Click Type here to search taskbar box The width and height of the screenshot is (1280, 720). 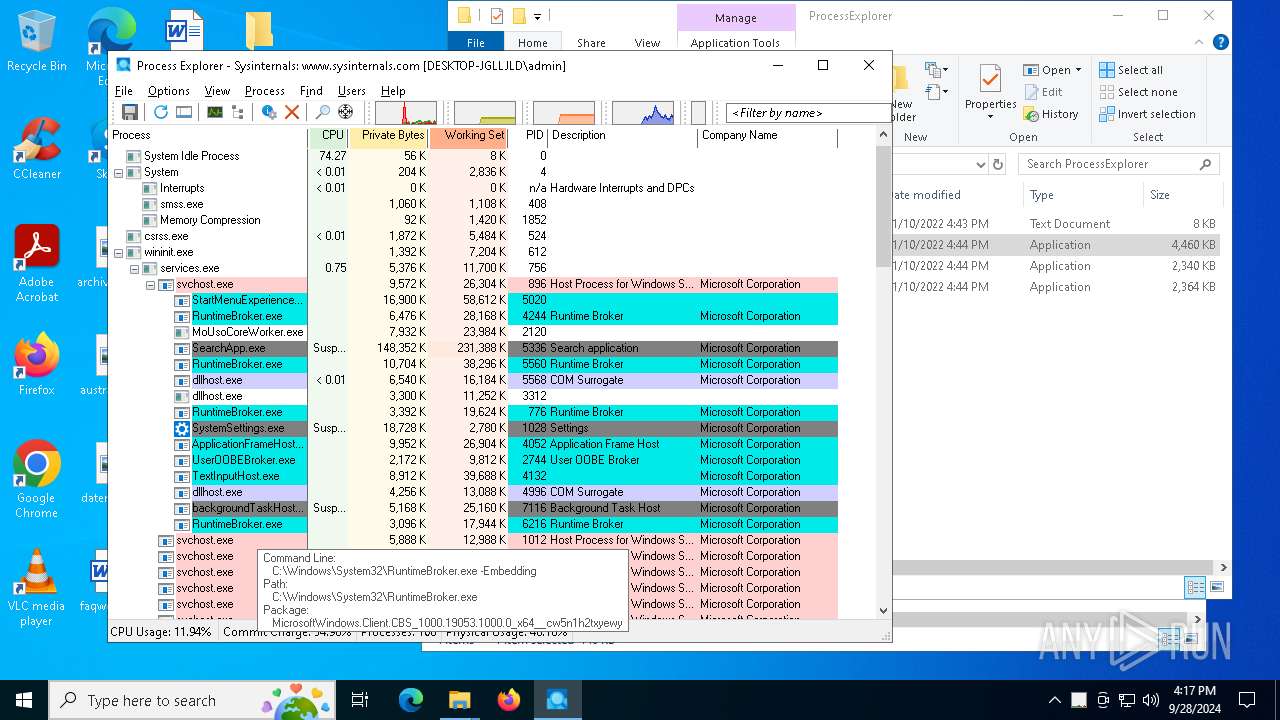[190, 700]
